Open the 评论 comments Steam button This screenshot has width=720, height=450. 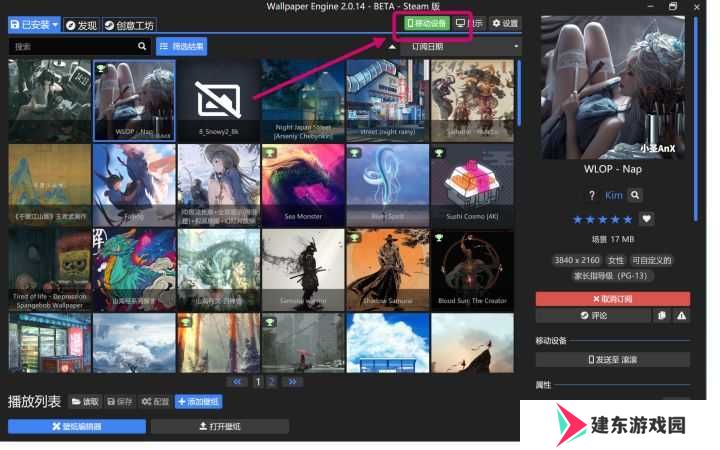tap(593, 315)
